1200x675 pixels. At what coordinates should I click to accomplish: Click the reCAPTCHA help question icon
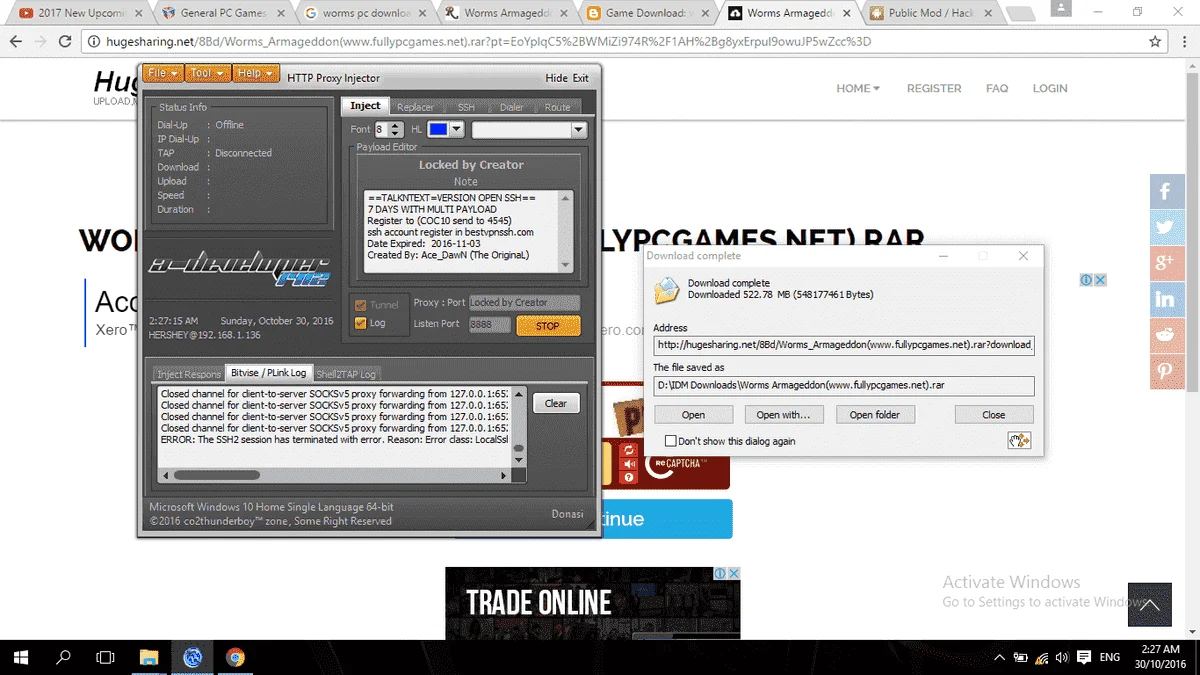(x=629, y=477)
